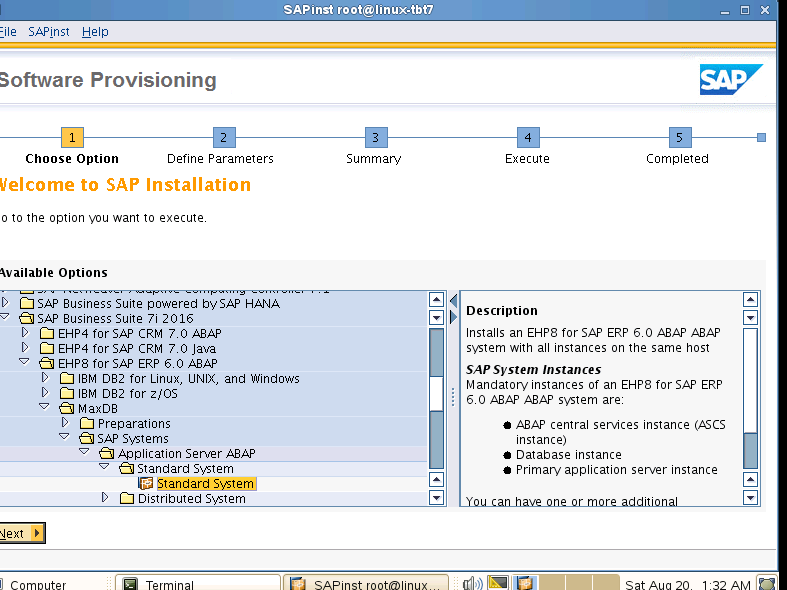Select Application Server ABAP tree entry
The image size is (787, 590).
[187, 454]
